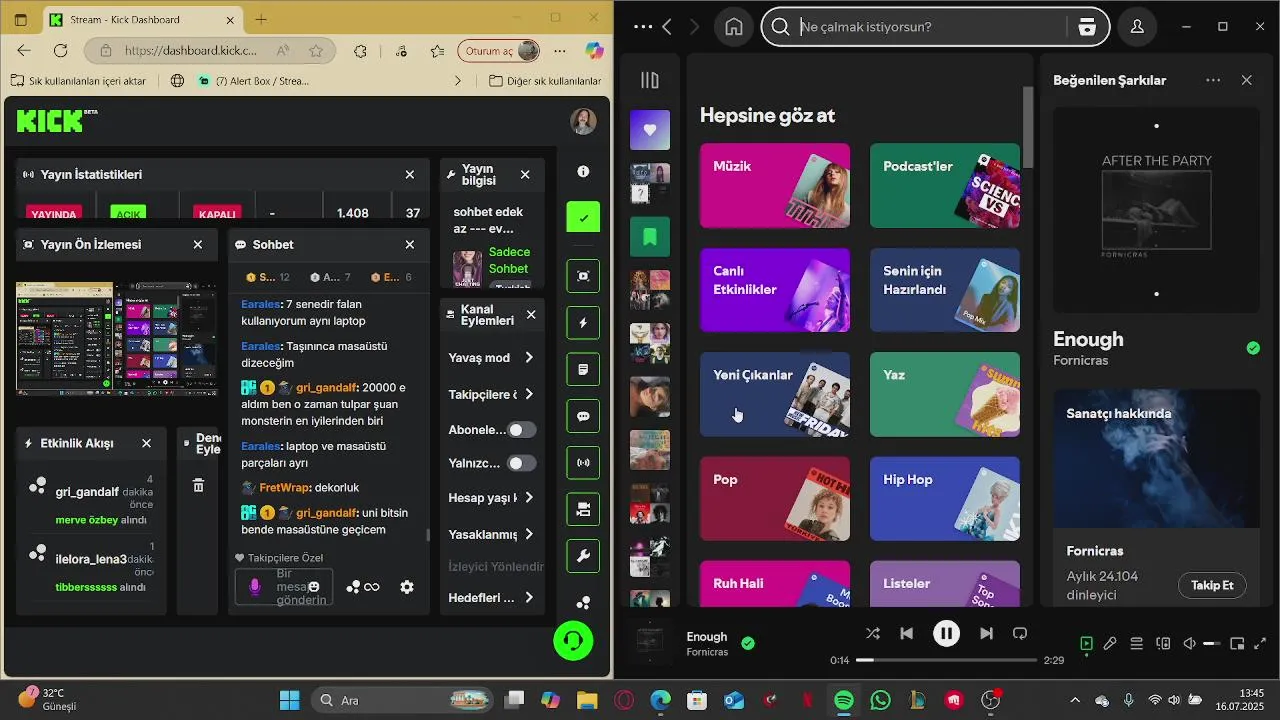The height and width of the screenshot is (720, 1280).
Task: Open the three-dot menu in Now Playing panel
Action: coord(1213,80)
